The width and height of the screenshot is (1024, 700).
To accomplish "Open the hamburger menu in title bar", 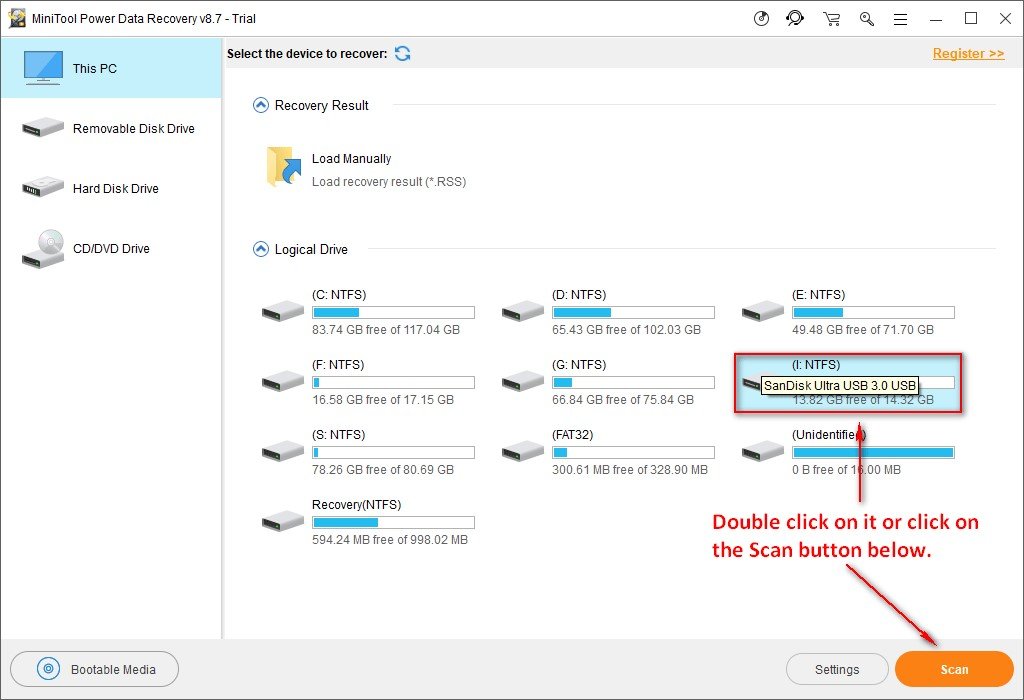I will tap(901, 19).
